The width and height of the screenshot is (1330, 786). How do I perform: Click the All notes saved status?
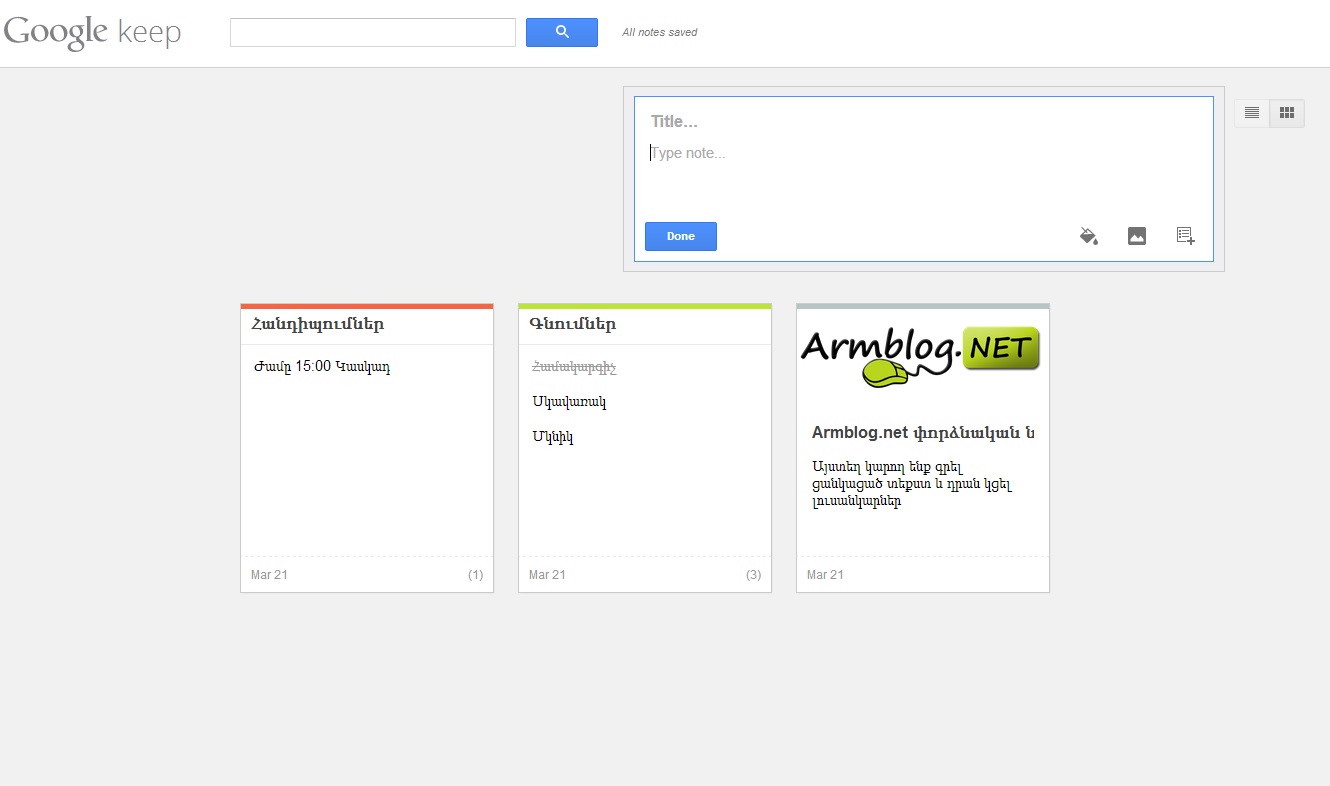click(660, 32)
